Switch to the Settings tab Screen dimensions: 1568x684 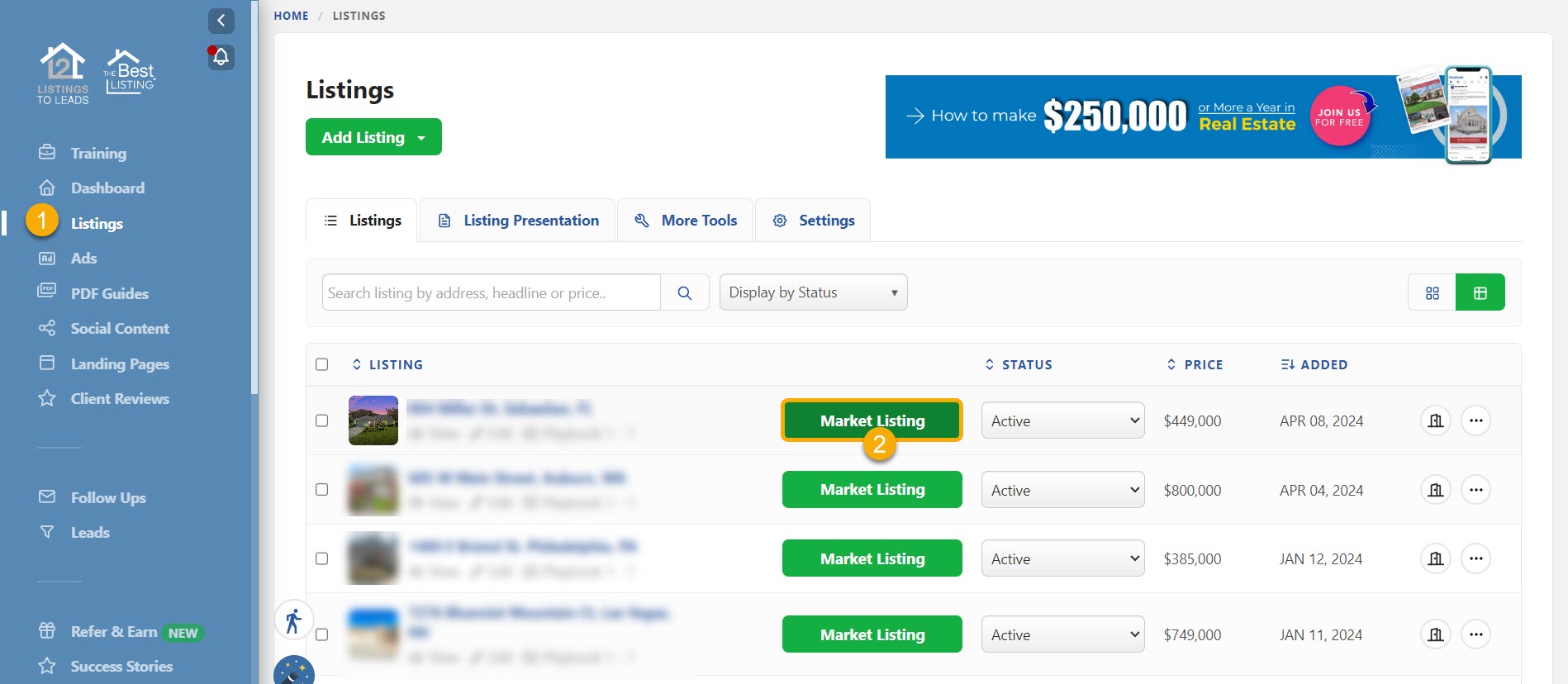point(813,221)
